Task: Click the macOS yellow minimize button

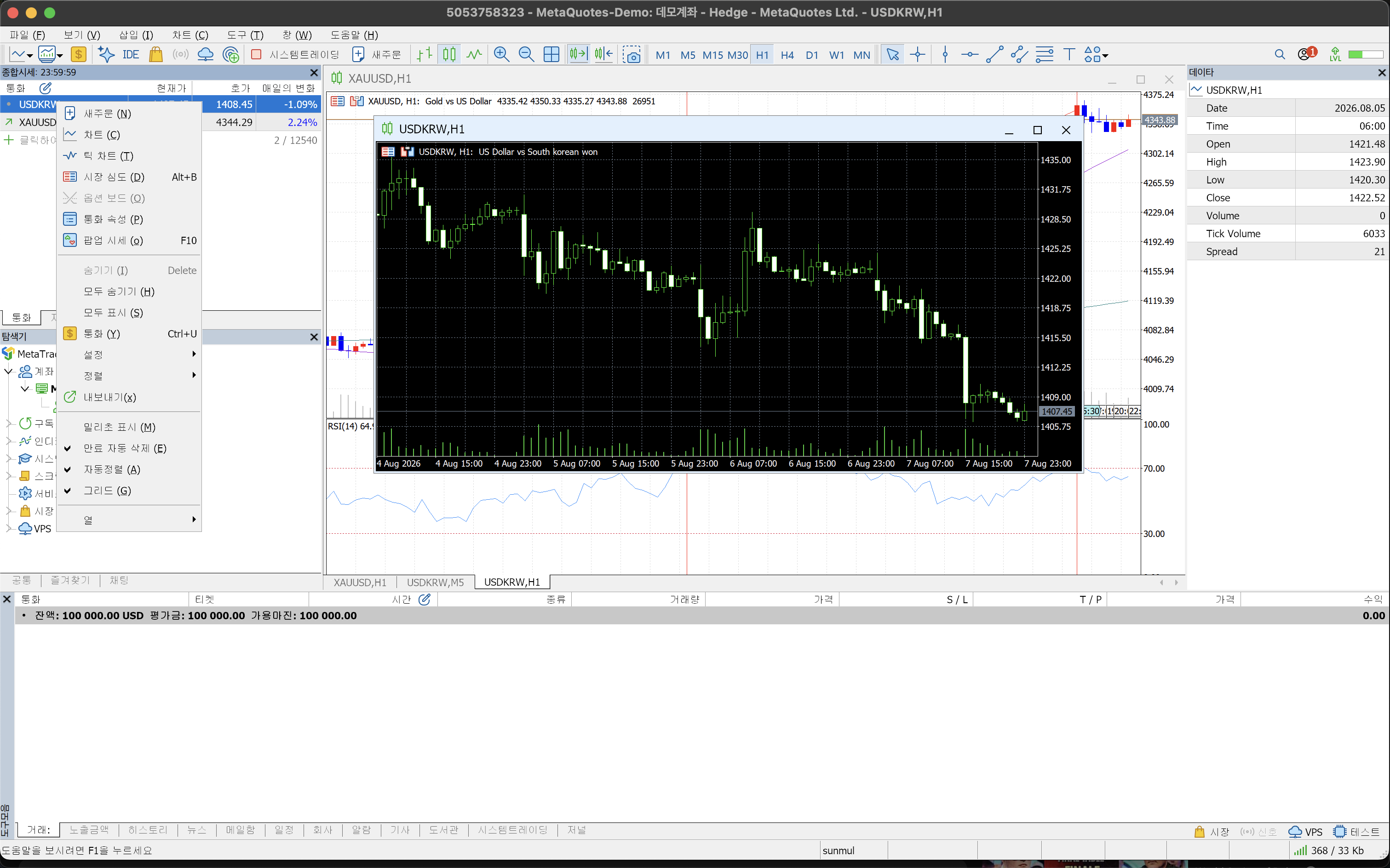Action: tap(32, 12)
